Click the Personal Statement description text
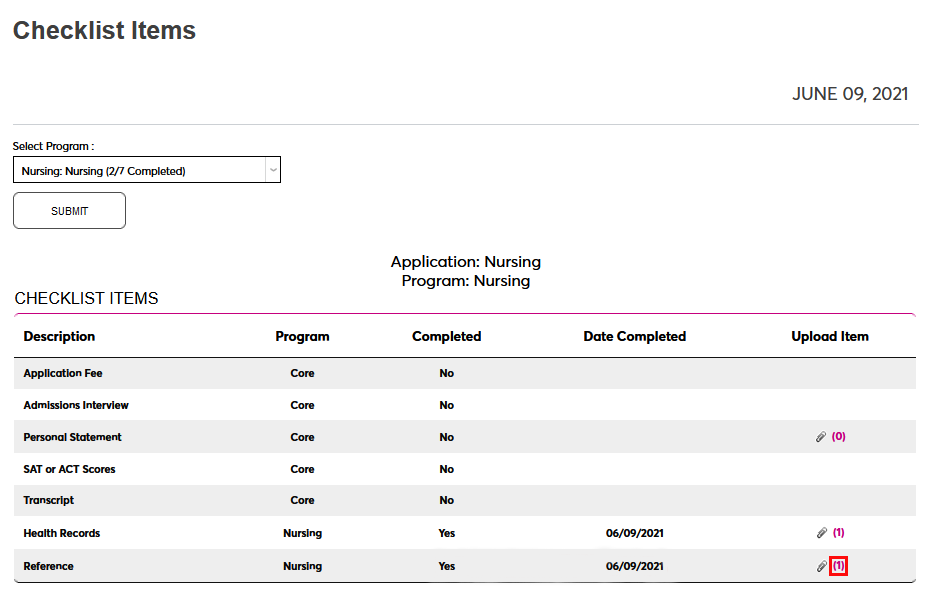The height and width of the screenshot is (605, 936). point(73,438)
